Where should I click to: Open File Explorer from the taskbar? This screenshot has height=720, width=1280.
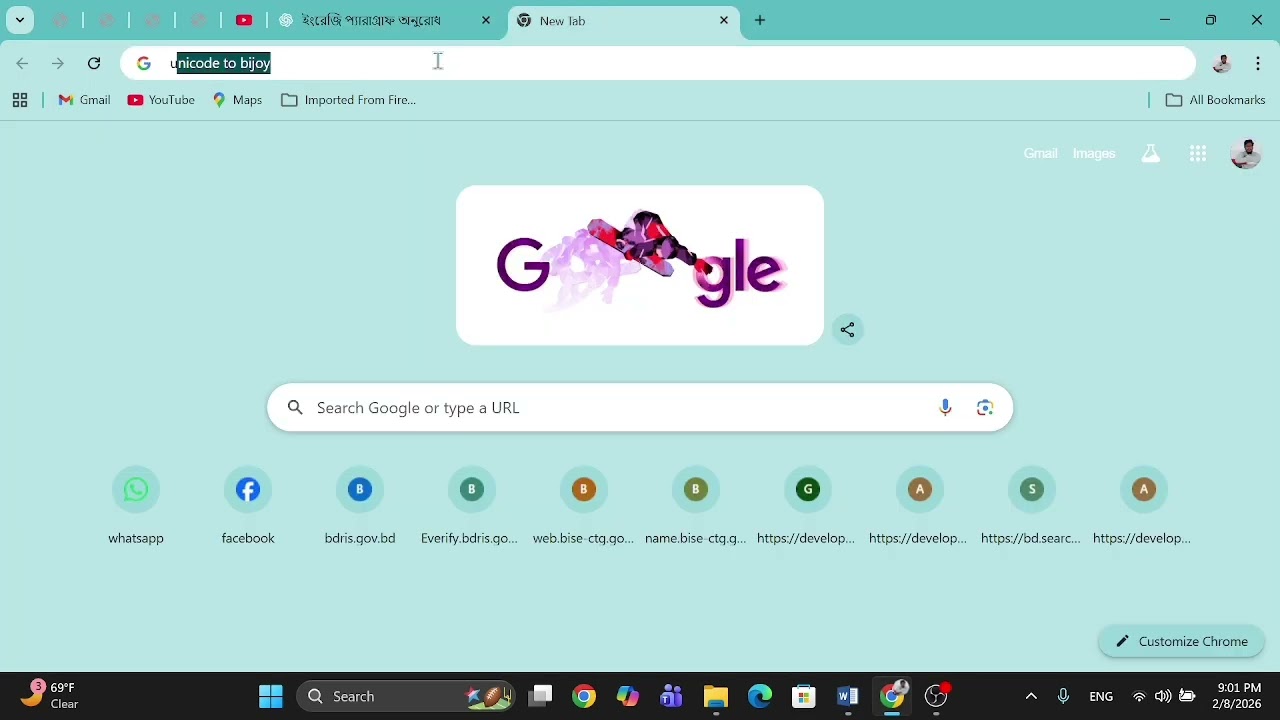(716, 697)
